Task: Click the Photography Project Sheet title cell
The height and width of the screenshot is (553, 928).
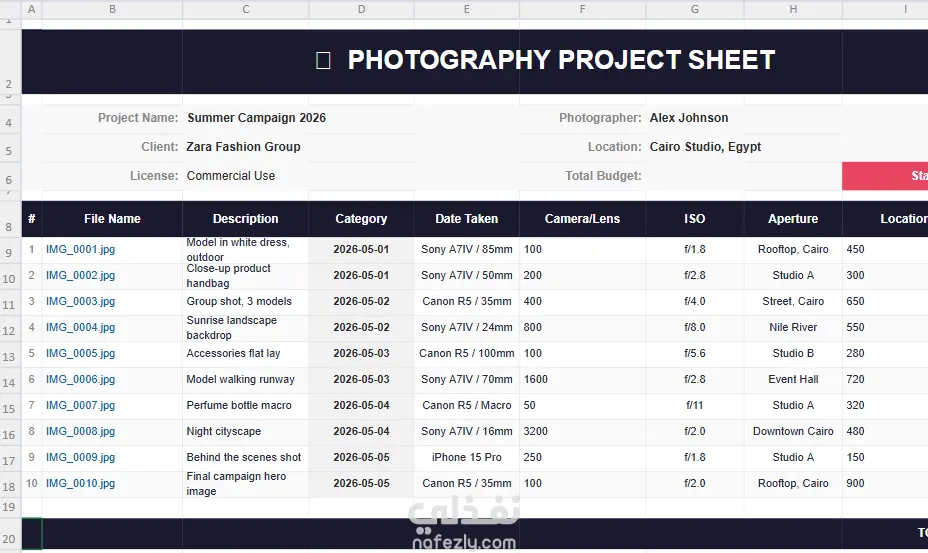Action: point(561,60)
